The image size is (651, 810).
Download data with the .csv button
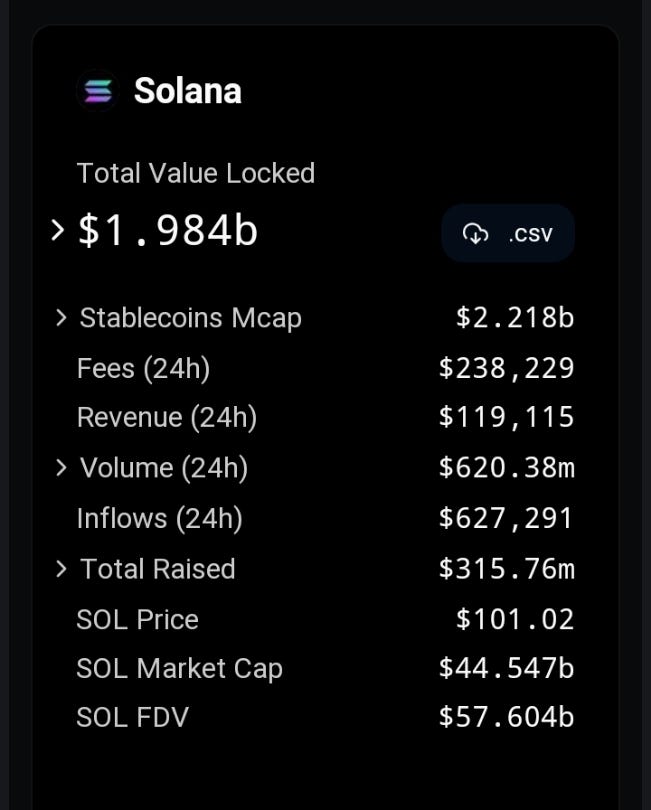tap(508, 234)
